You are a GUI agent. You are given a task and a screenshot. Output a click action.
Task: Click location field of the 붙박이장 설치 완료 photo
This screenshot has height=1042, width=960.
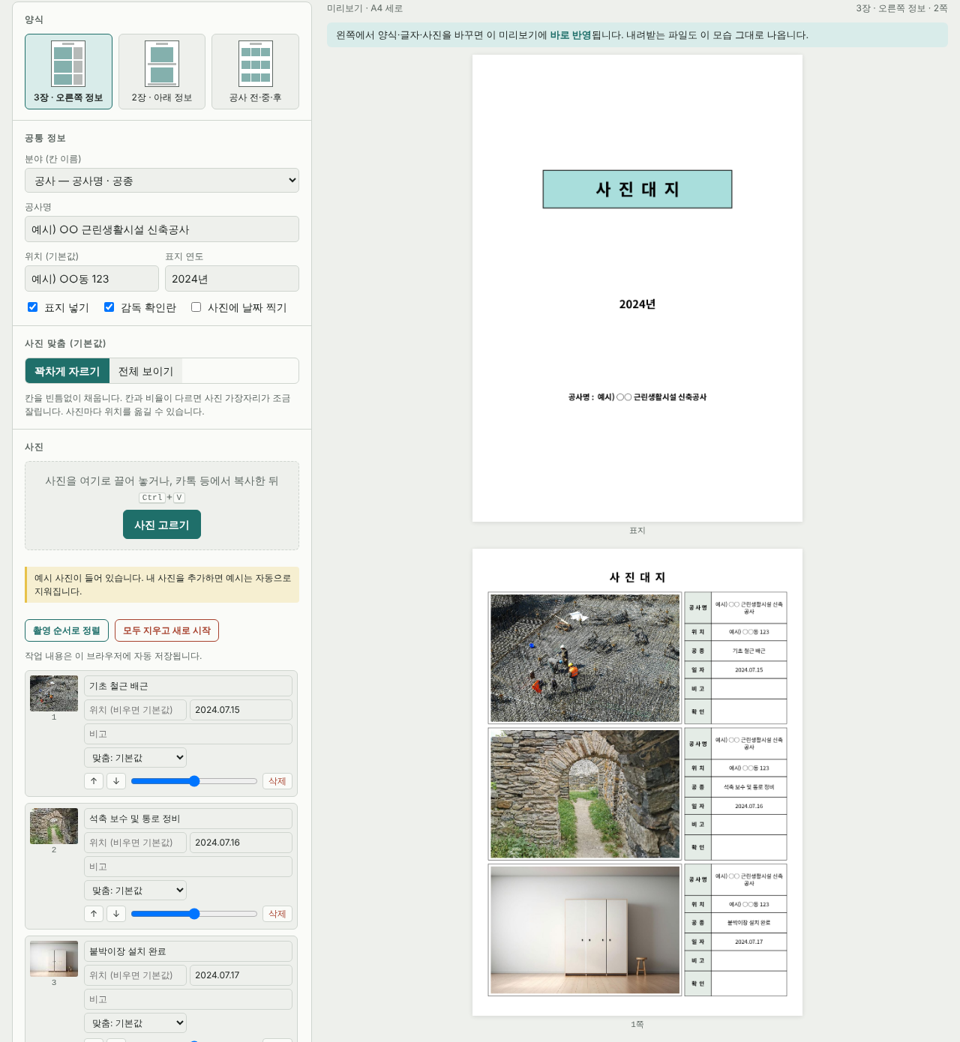(136, 976)
